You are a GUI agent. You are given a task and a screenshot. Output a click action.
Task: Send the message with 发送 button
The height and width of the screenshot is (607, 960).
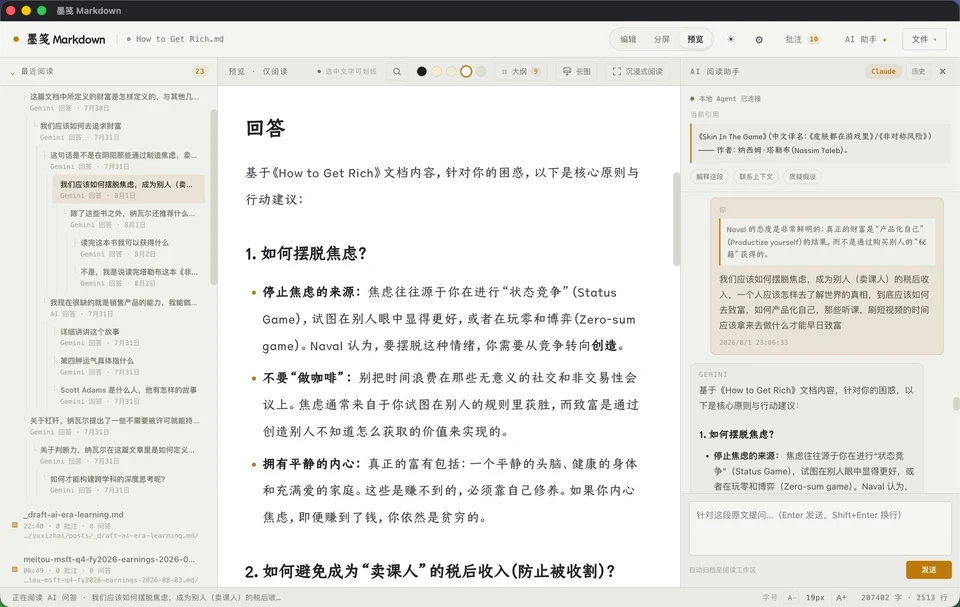tap(929, 570)
